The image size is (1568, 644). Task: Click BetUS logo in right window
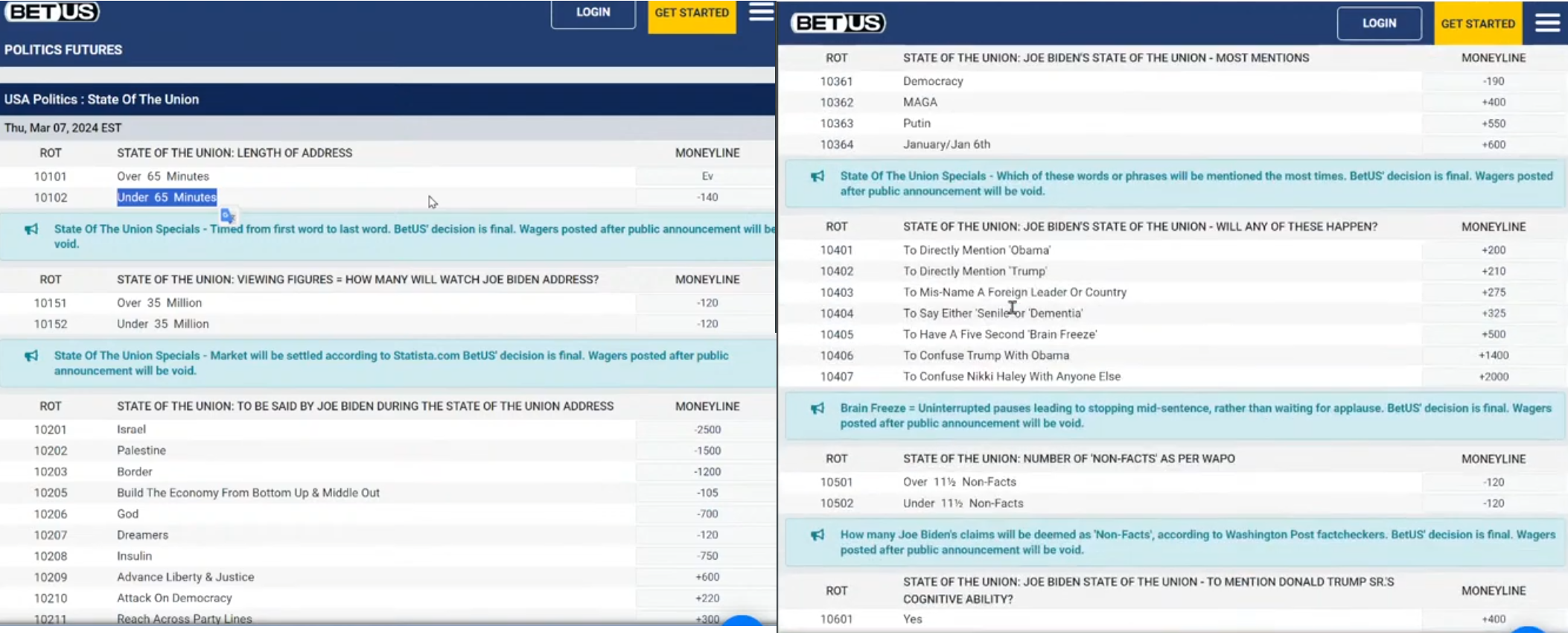point(838,23)
